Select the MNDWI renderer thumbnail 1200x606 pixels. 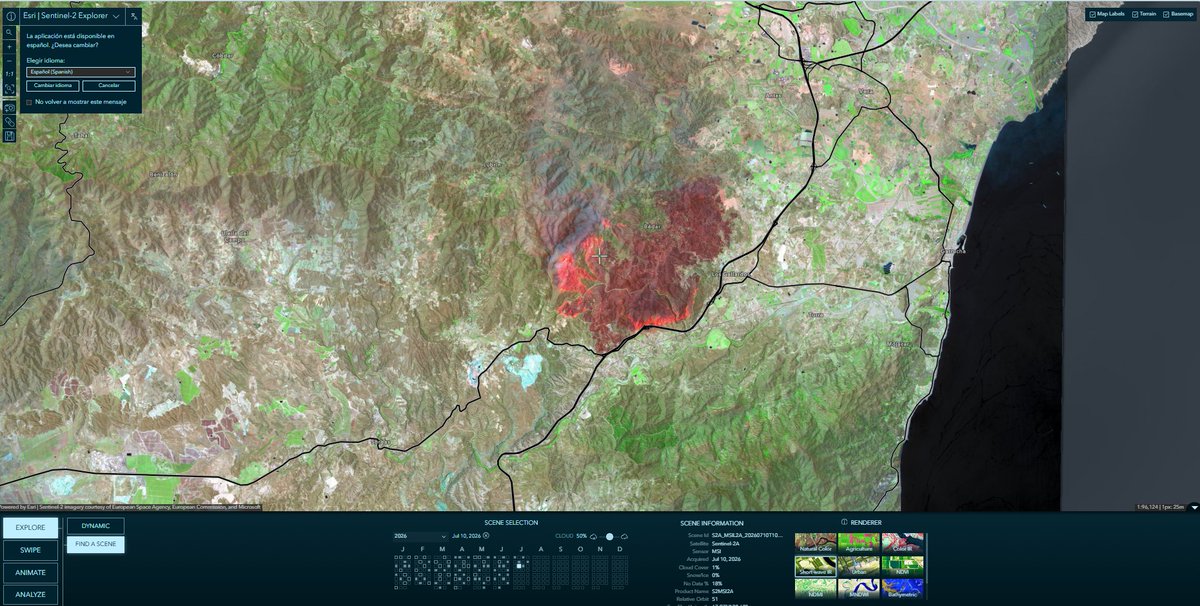pos(859,590)
